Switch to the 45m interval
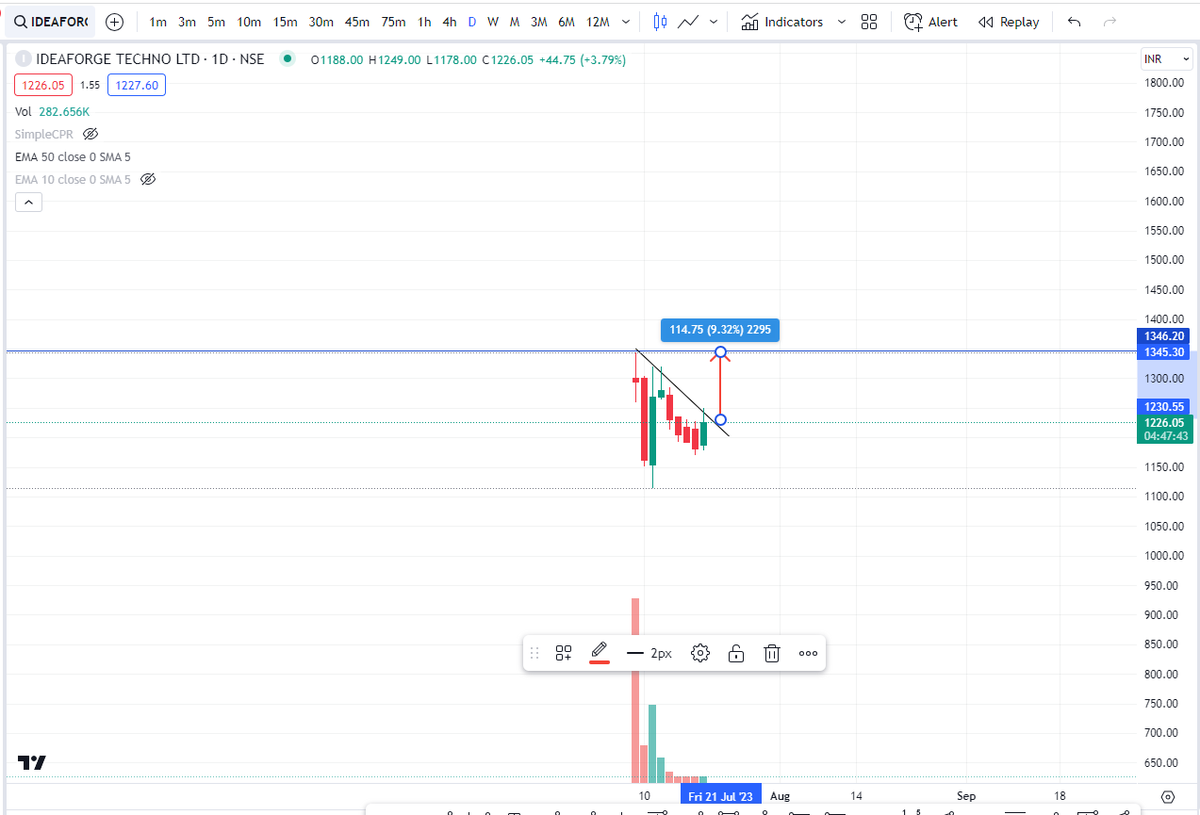Viewport: 1200px width, 815px height. pos(357,22)
